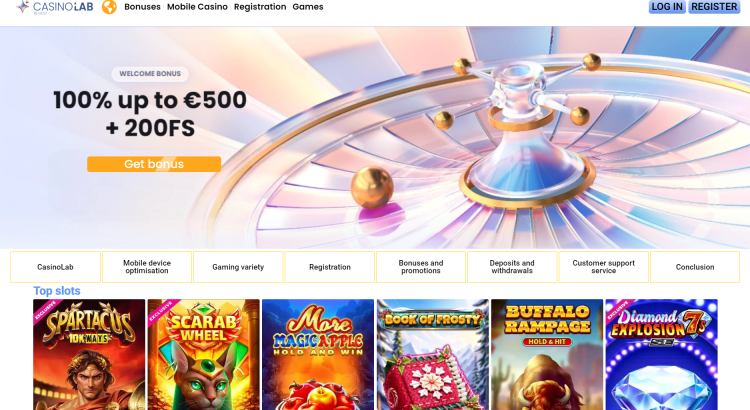Open Games in top navigation
Screen dimensions: 750x410
point(308,7)
